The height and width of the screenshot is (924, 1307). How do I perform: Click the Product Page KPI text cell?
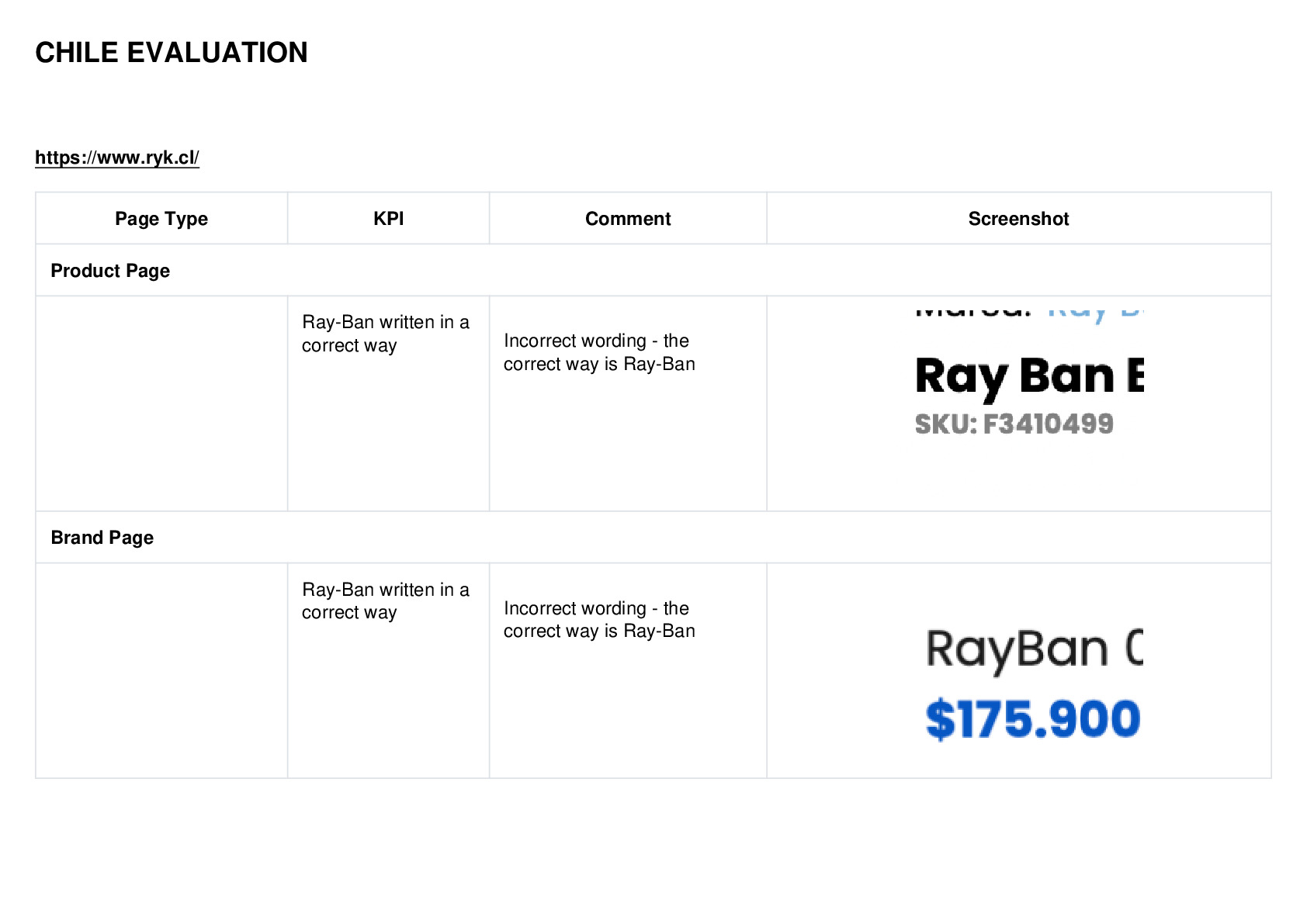pyautogui.click(x=386, y=334)
